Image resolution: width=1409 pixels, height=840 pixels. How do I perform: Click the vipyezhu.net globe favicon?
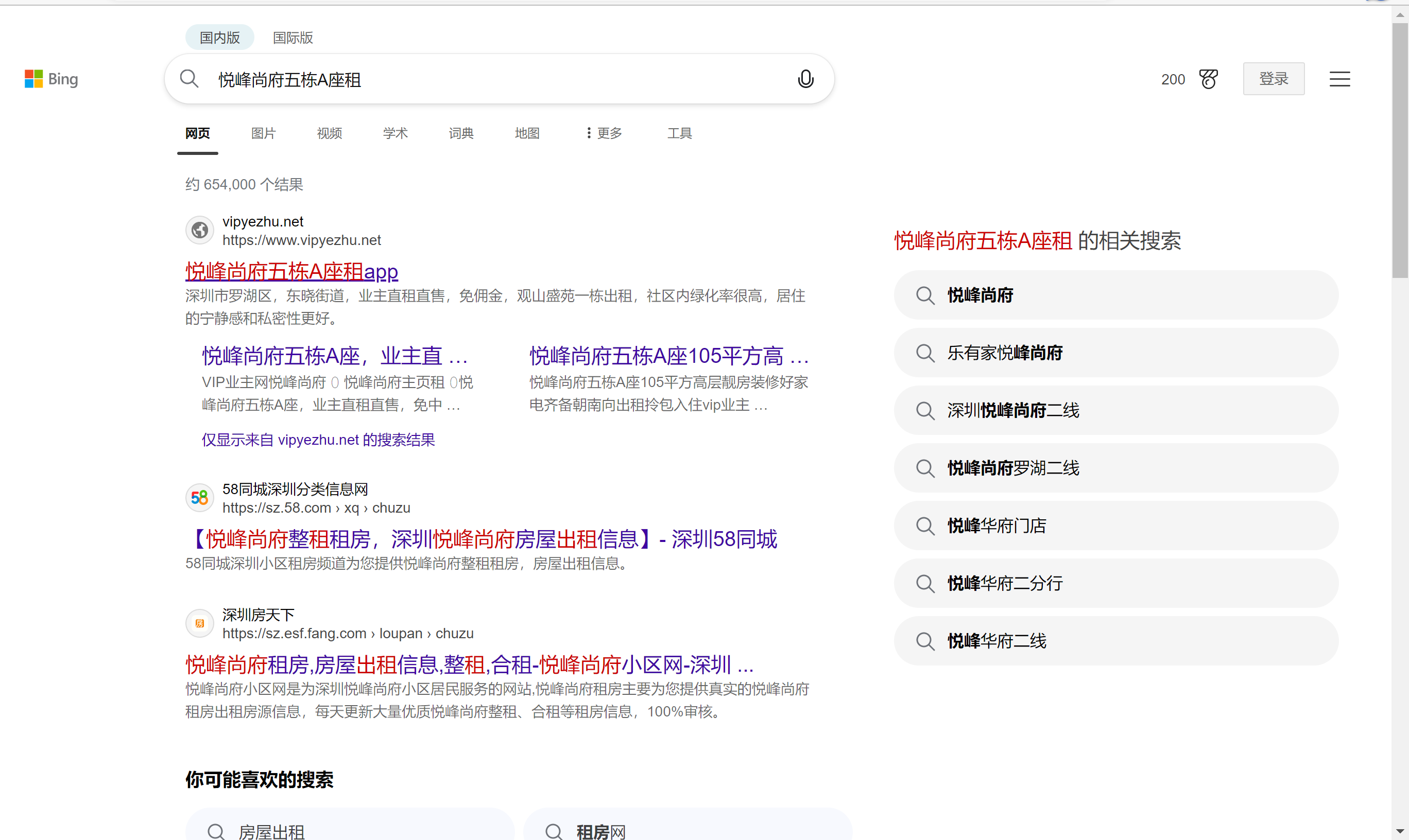[199, 231]
